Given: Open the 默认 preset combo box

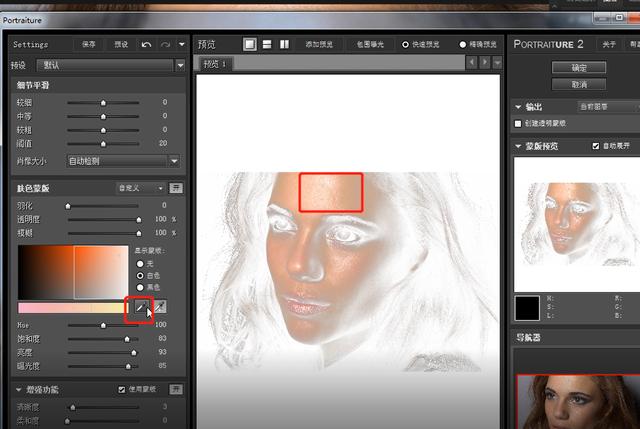Looking at the screenshot, I should 105,65.
